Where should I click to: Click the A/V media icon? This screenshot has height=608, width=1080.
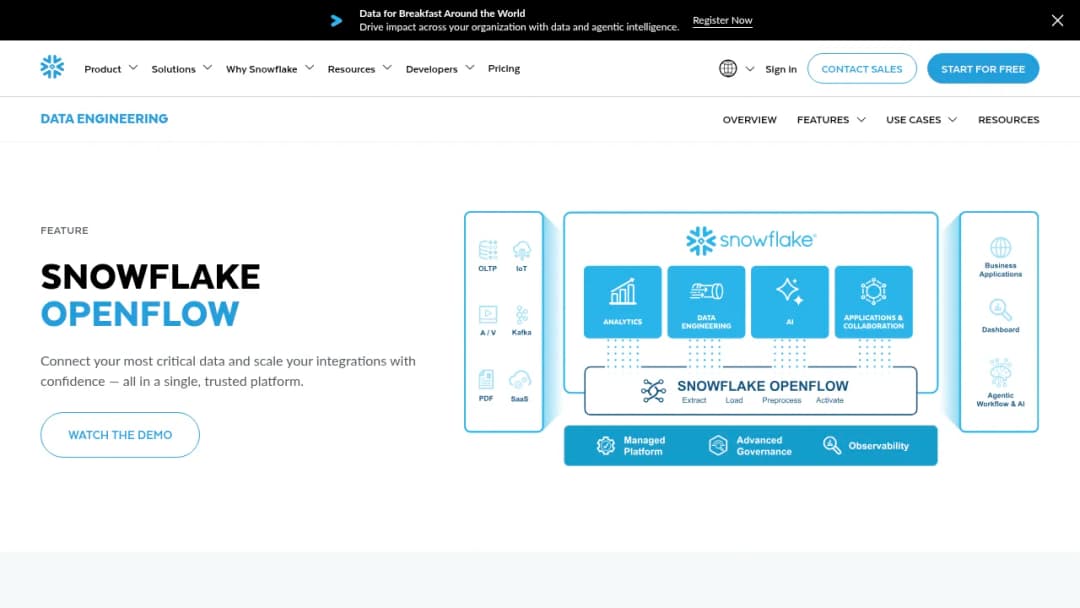(x=488, y=315)
